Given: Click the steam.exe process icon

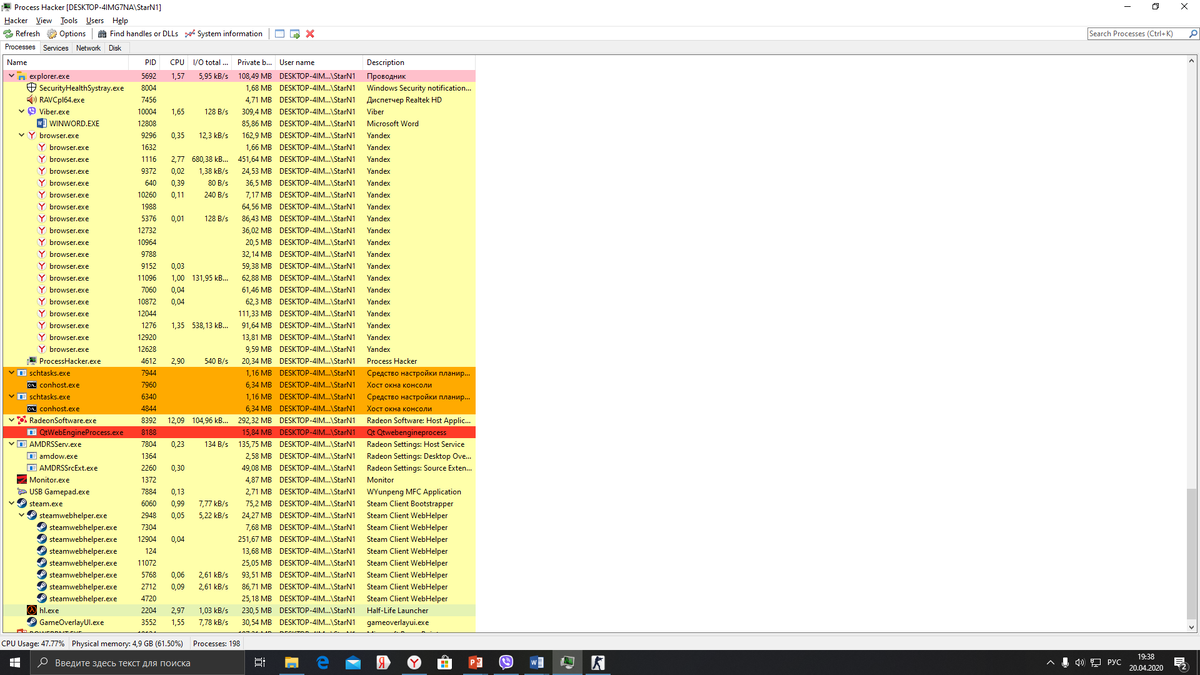Looking at the screenshot, I should click(x=22, y=504).
